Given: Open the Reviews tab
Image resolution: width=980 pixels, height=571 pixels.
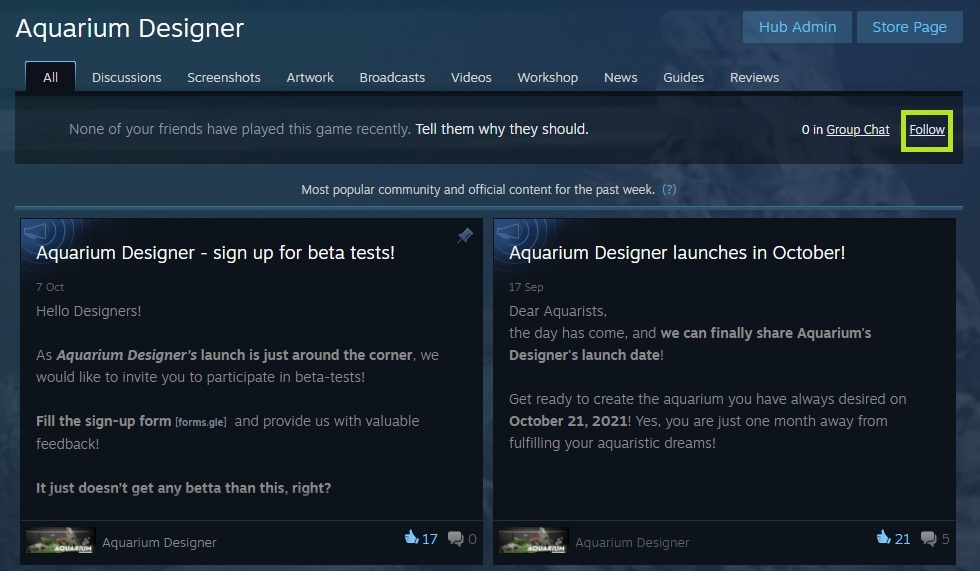Looking at the screenshot, I should [x=754, y=77].
